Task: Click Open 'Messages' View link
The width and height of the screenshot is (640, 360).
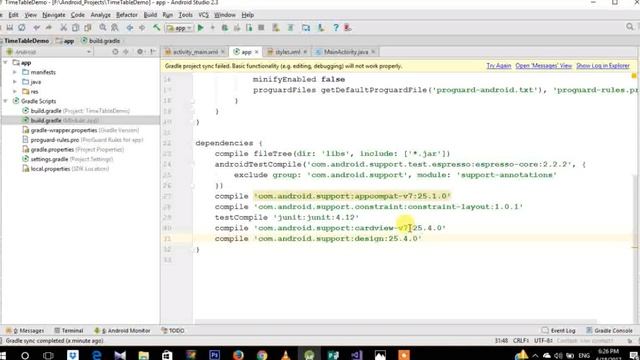Action: [544, 66]
